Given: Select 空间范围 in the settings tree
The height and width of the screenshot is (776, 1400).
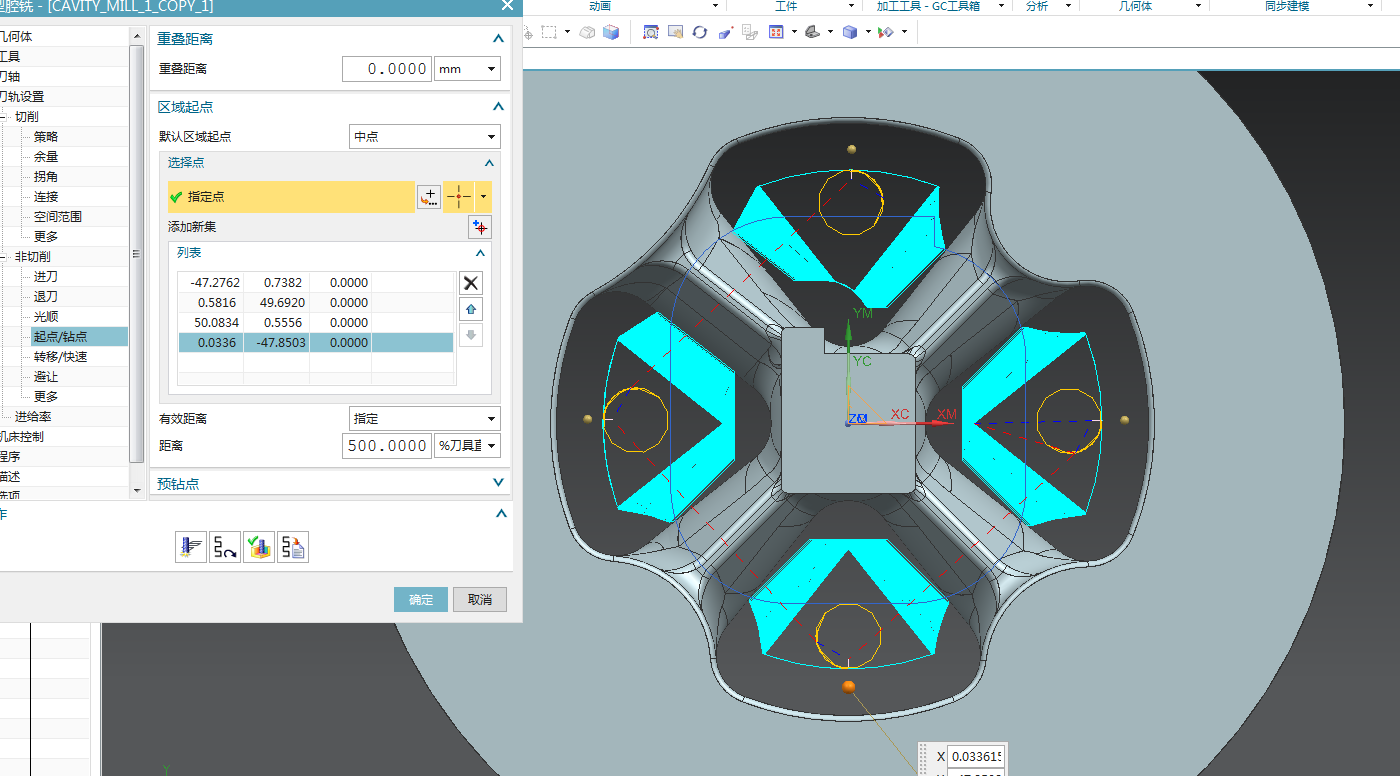Looking at the screenshot, I should pos(58,217).
